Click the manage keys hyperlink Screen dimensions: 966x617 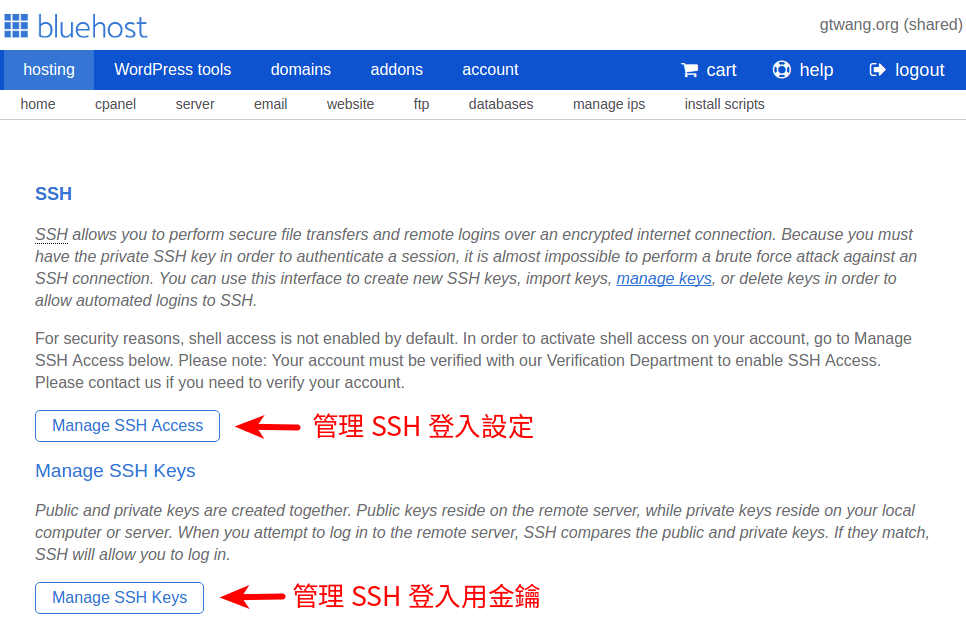(663, 279)
